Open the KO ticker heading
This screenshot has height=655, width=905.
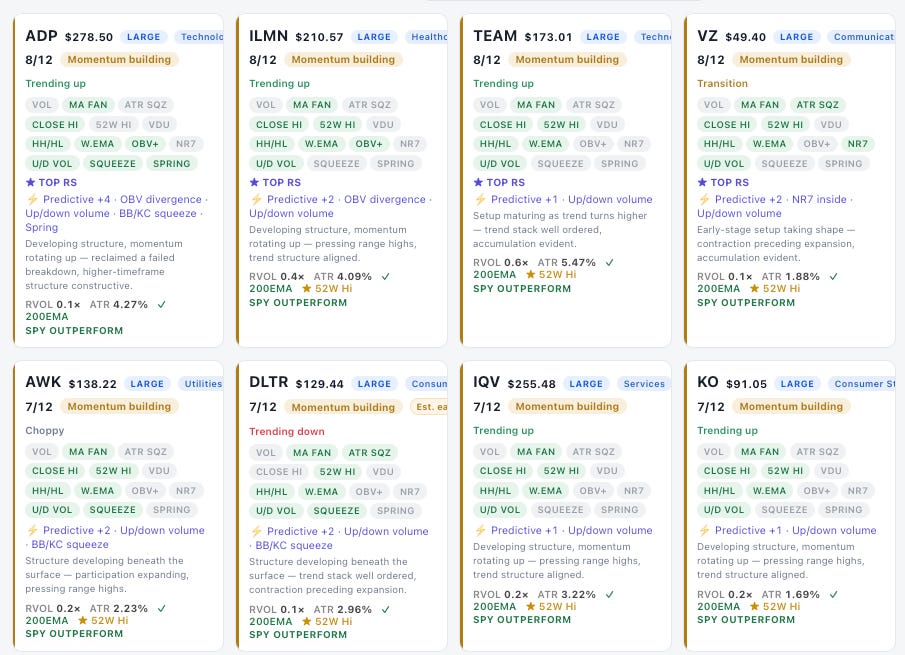click(x=708, y=383)
